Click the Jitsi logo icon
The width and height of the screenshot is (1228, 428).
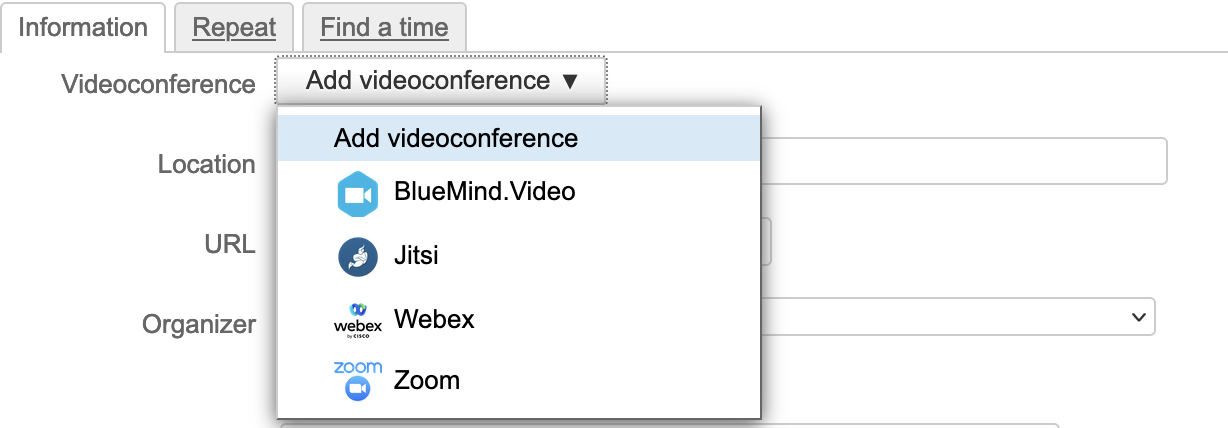point(357,257)
